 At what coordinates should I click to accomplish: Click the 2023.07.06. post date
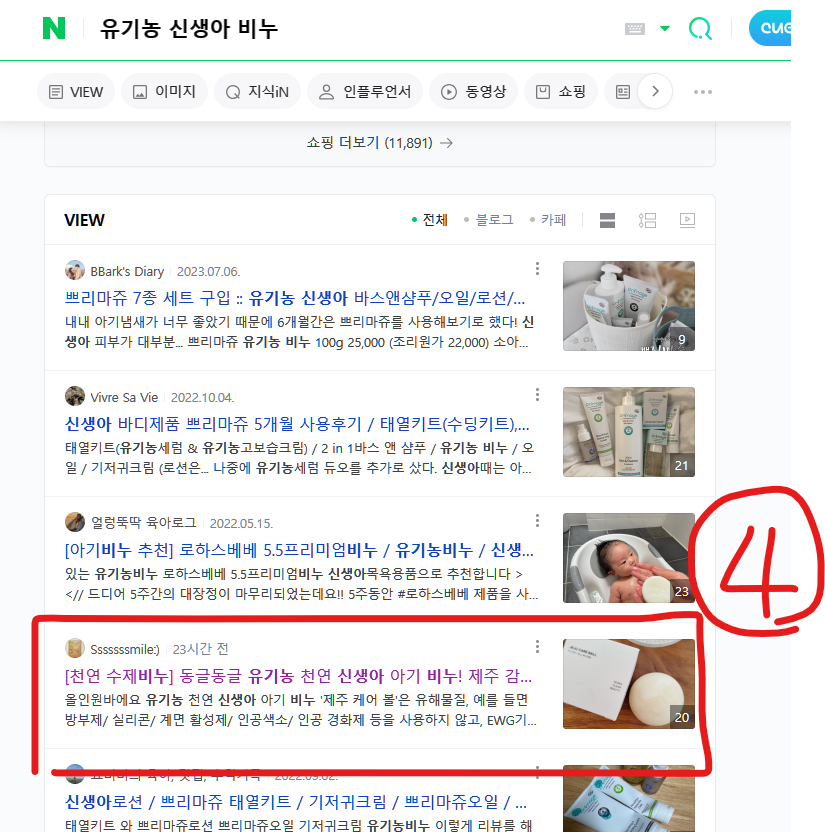[x=209, y=271]
